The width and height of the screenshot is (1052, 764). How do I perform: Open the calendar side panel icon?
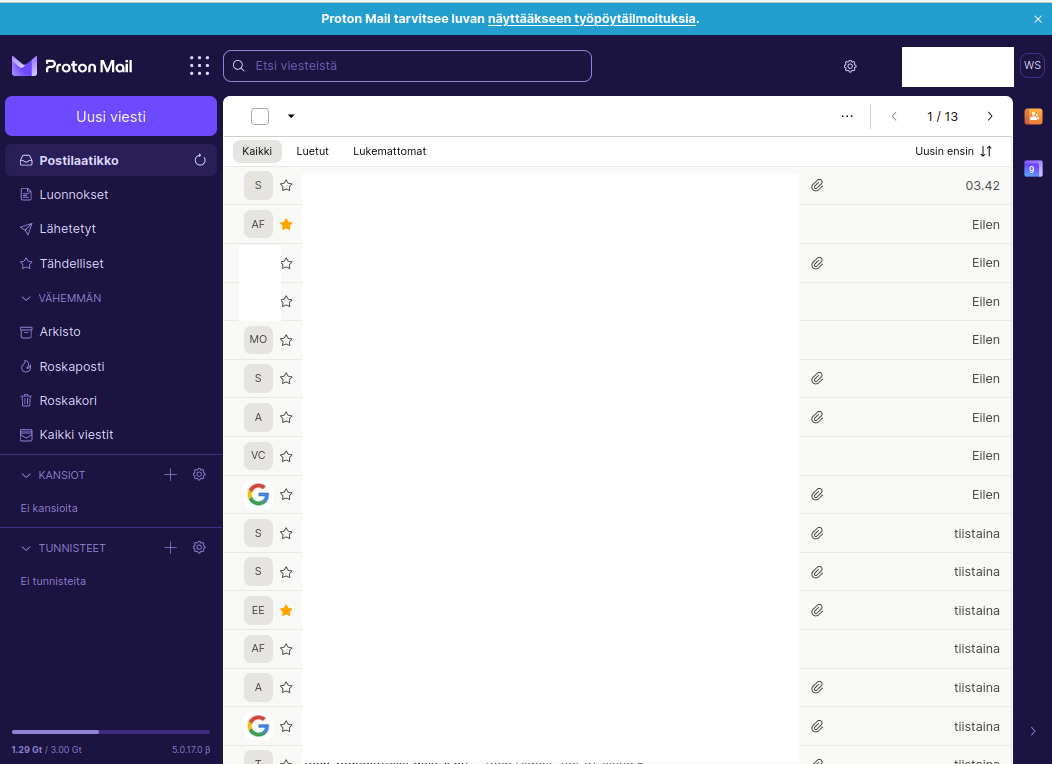(1033, 169)
